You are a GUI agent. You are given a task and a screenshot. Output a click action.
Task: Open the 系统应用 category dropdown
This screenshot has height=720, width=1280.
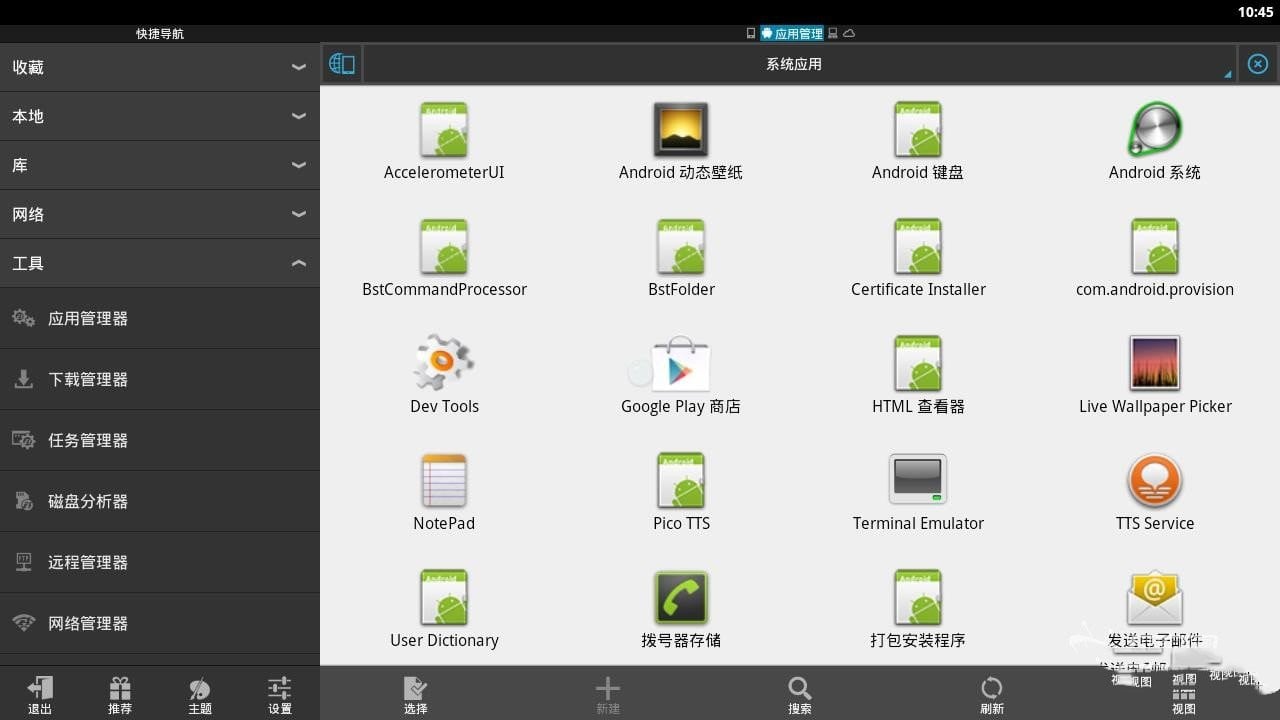coord(799,64)
